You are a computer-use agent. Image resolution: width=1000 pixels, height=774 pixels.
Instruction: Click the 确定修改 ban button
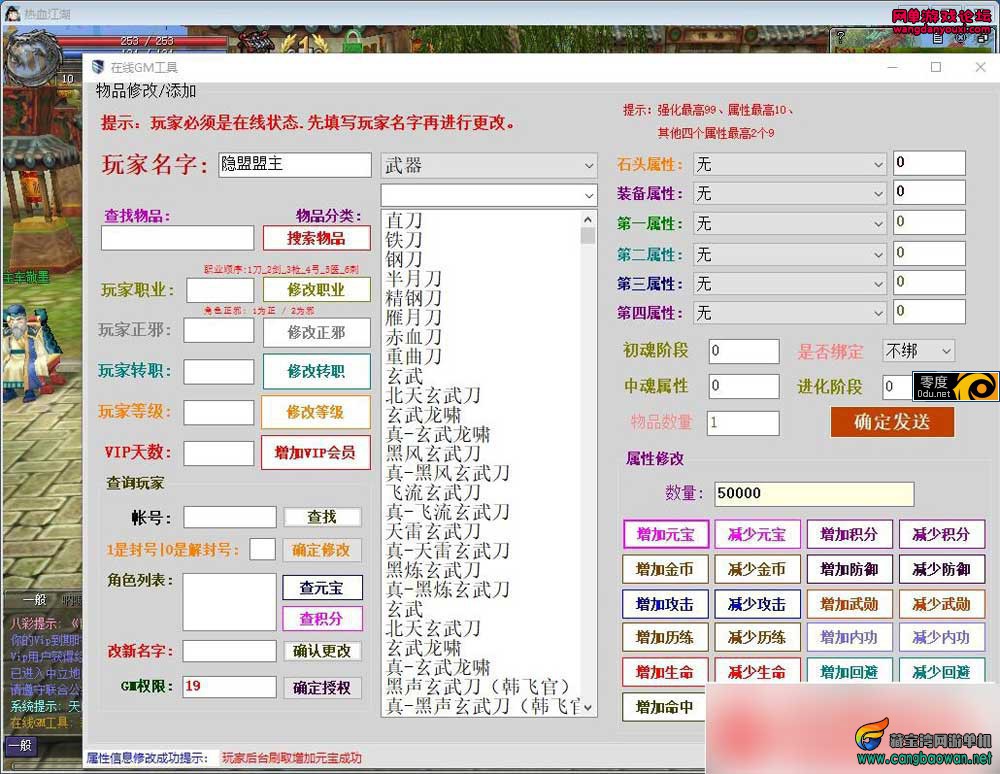tap(322, 550)
